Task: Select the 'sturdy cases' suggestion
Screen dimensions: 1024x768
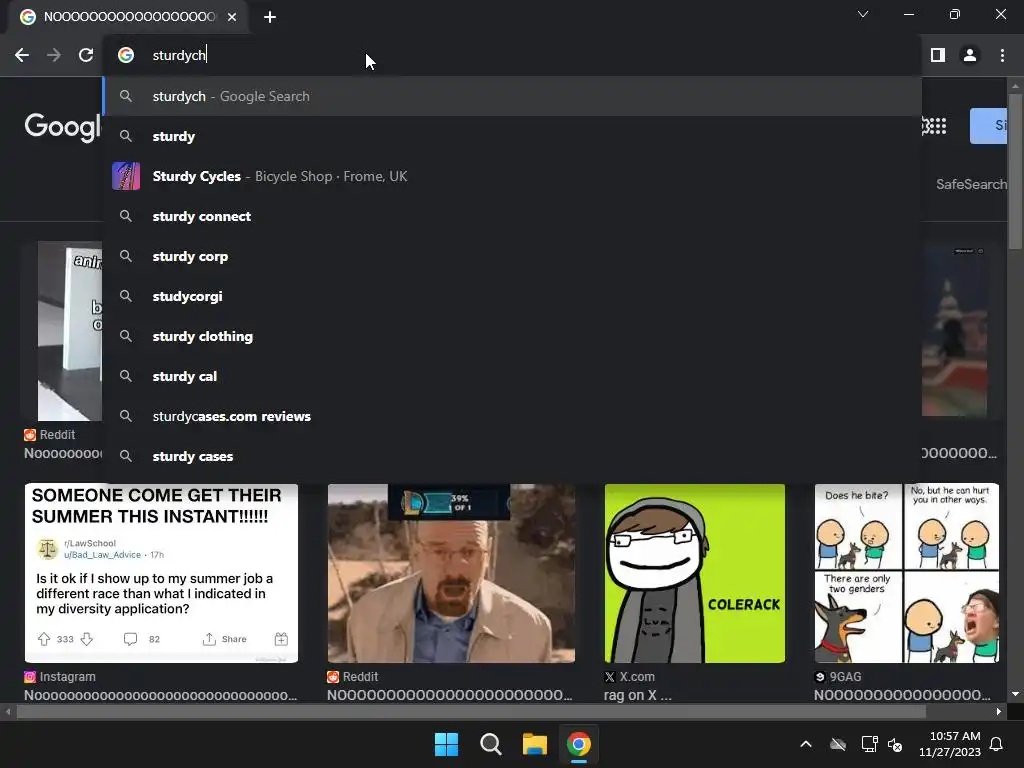Action: pos(512,456)
